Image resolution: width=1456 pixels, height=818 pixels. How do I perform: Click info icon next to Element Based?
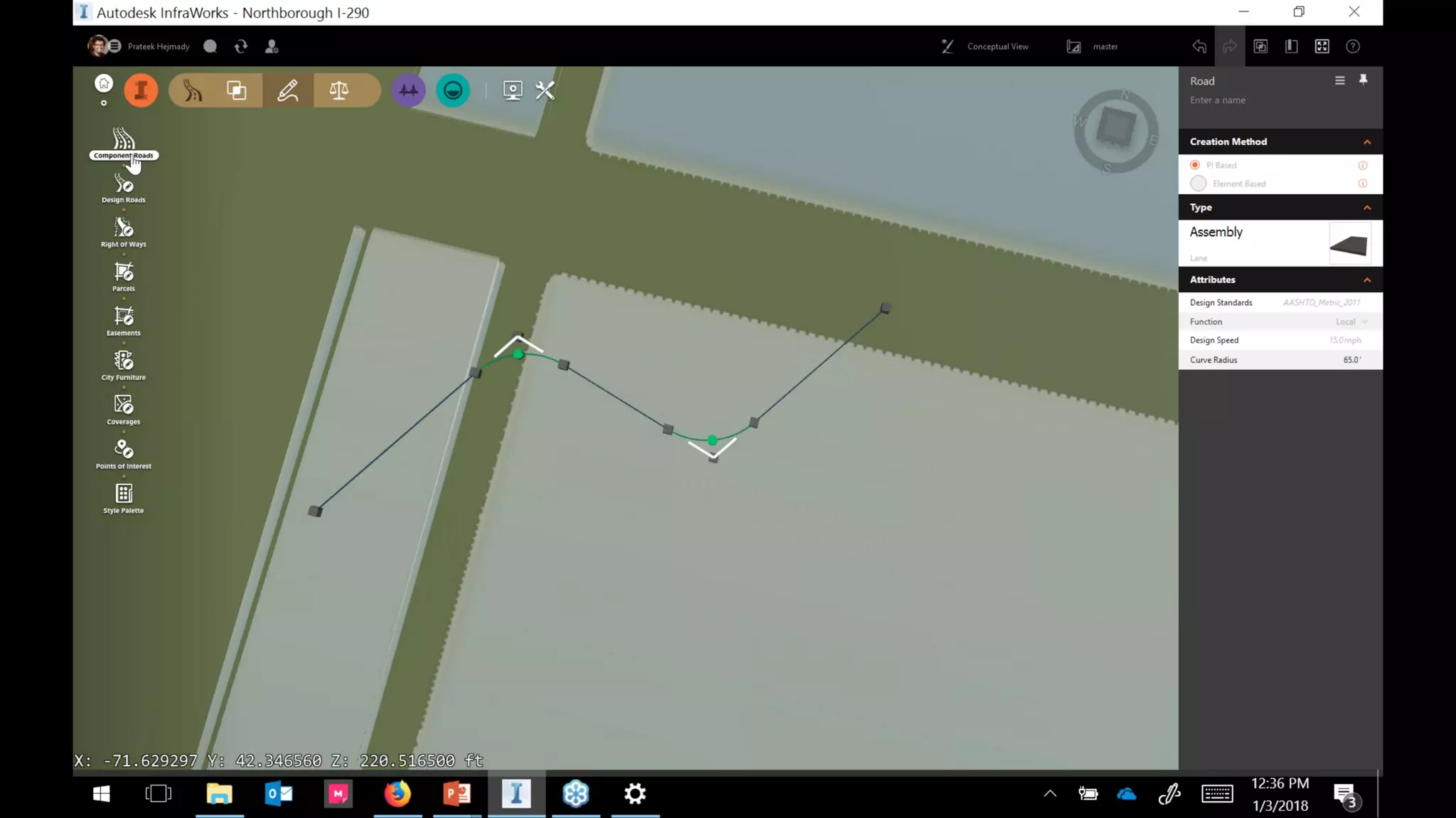tap(1363, 184)
